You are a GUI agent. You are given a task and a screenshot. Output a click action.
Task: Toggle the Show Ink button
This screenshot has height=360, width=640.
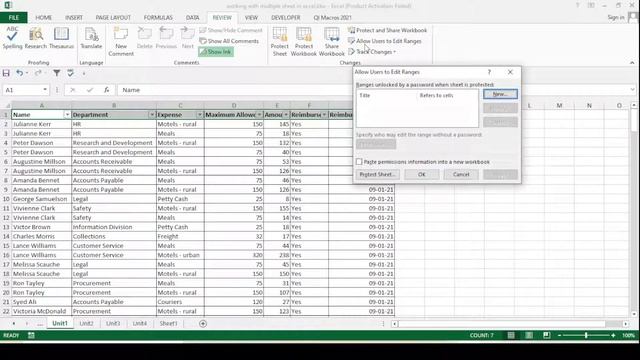[216, 52]
